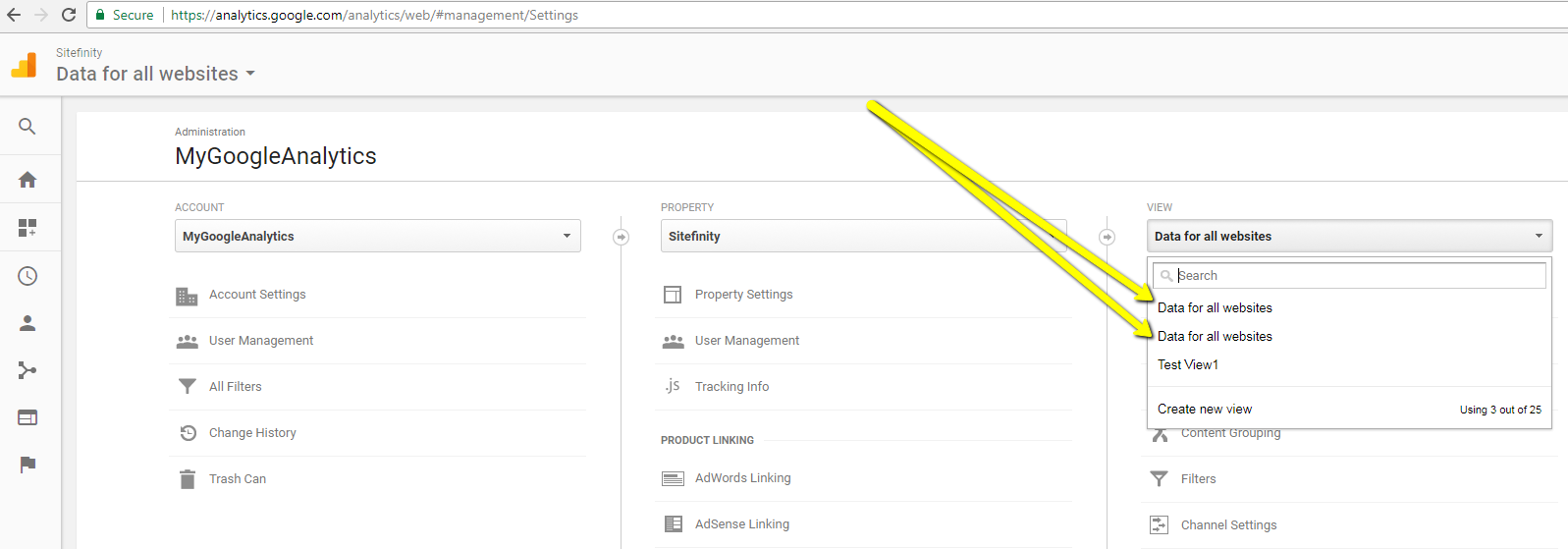This screenshot has height=549, width=1568.
Task: Open Real-time clock icon in sidebar
Action: pos(27,276)
